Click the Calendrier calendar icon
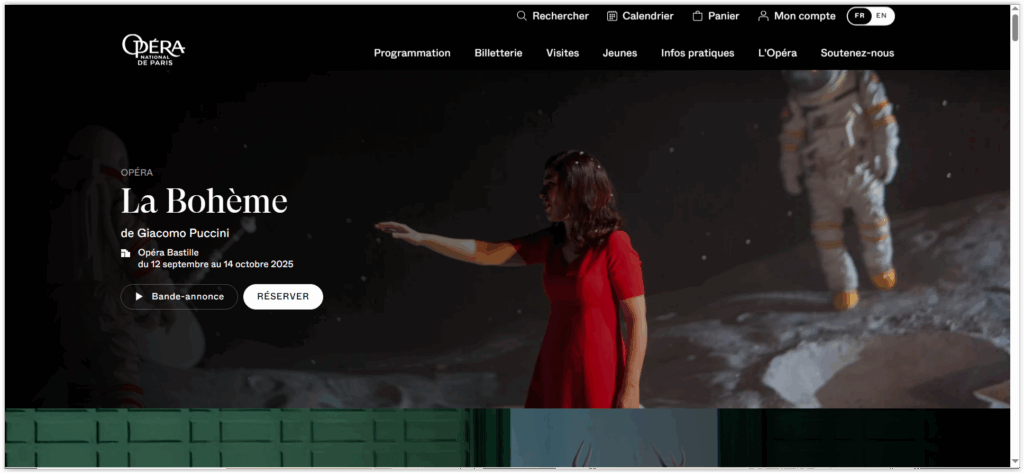Screen dimensions: 1024x473 pos(612,16)
